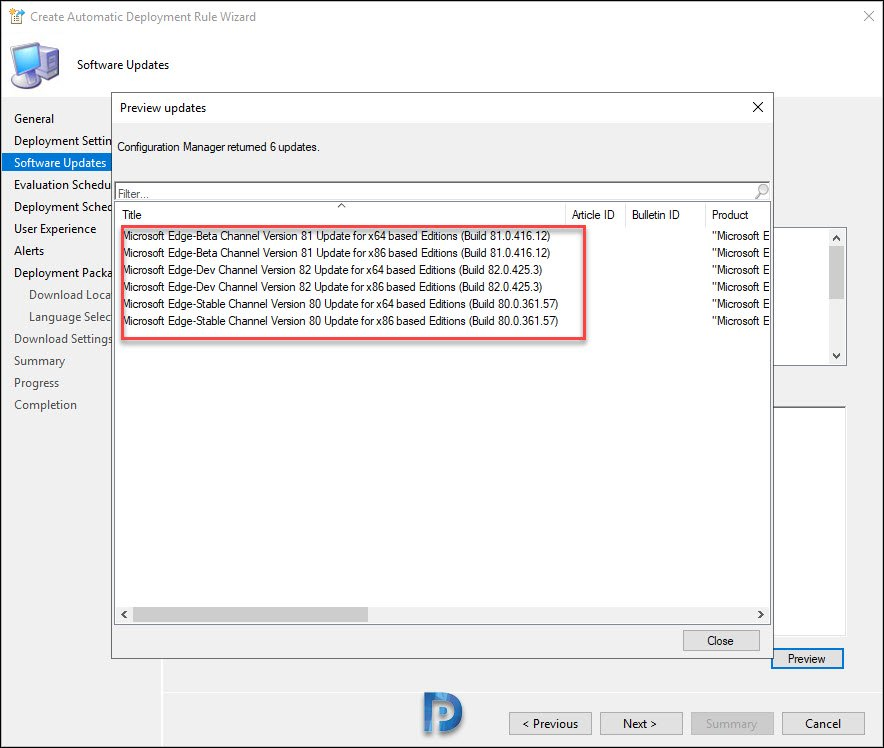The image size is (884, 748).
Task: Click the horizontal scrollbar left arrow
Action: [x=124, y=614]
